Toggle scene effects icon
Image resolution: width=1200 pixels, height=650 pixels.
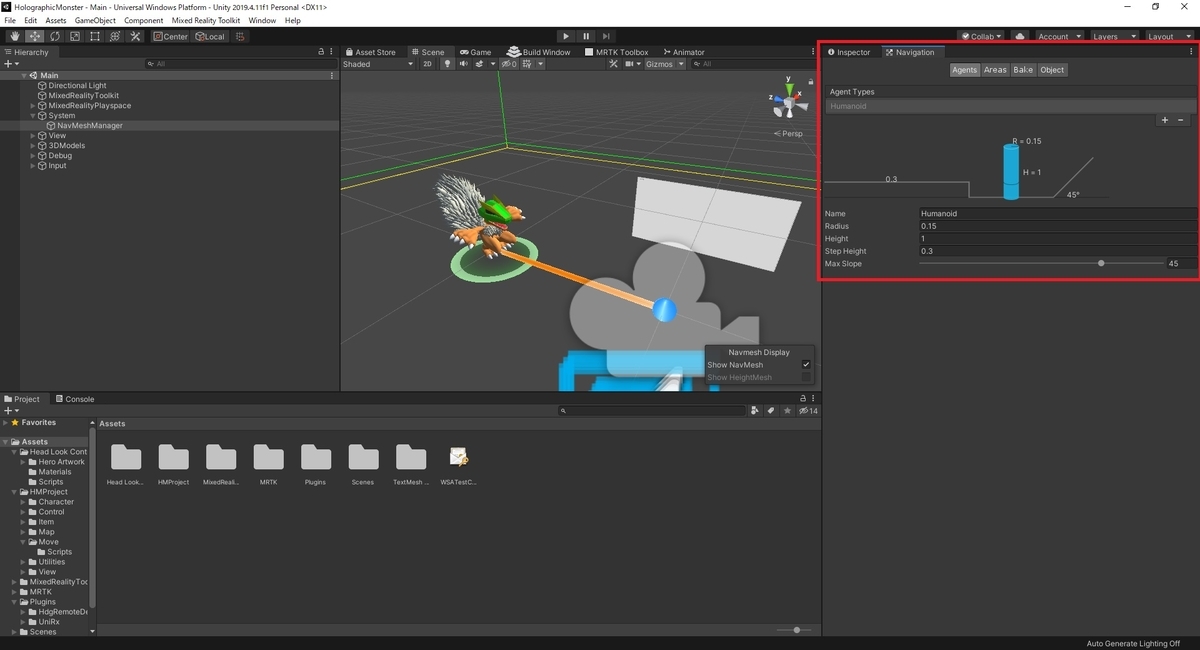click(x=481, y=64)
